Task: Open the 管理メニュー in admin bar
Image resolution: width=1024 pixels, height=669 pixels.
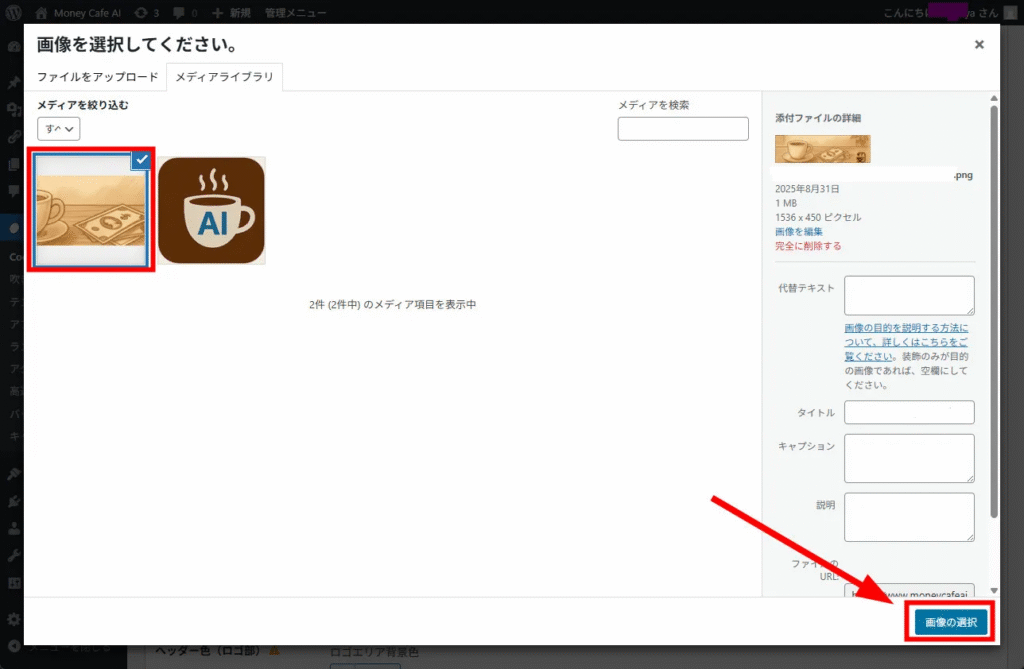Action: coord(295,12)
